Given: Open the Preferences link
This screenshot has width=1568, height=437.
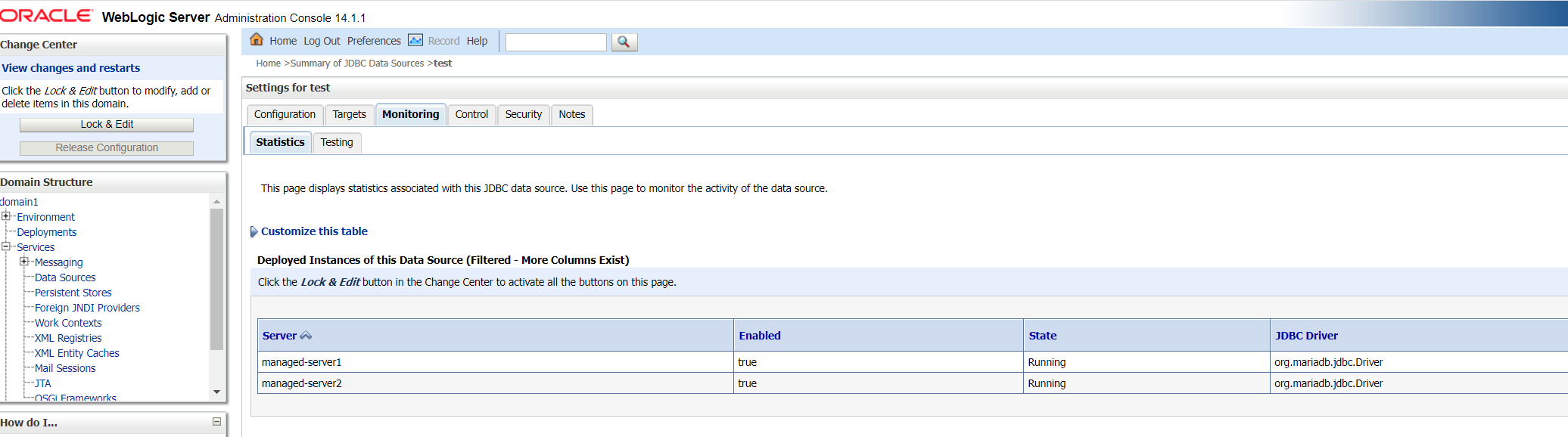Looking at the screenshot, I should tap(374, 41).
